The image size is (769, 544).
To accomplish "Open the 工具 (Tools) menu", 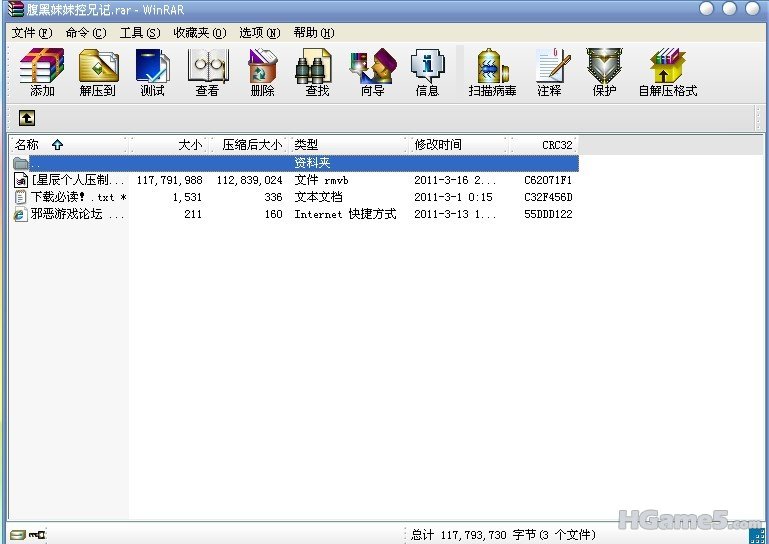I will tap(139, 32).
